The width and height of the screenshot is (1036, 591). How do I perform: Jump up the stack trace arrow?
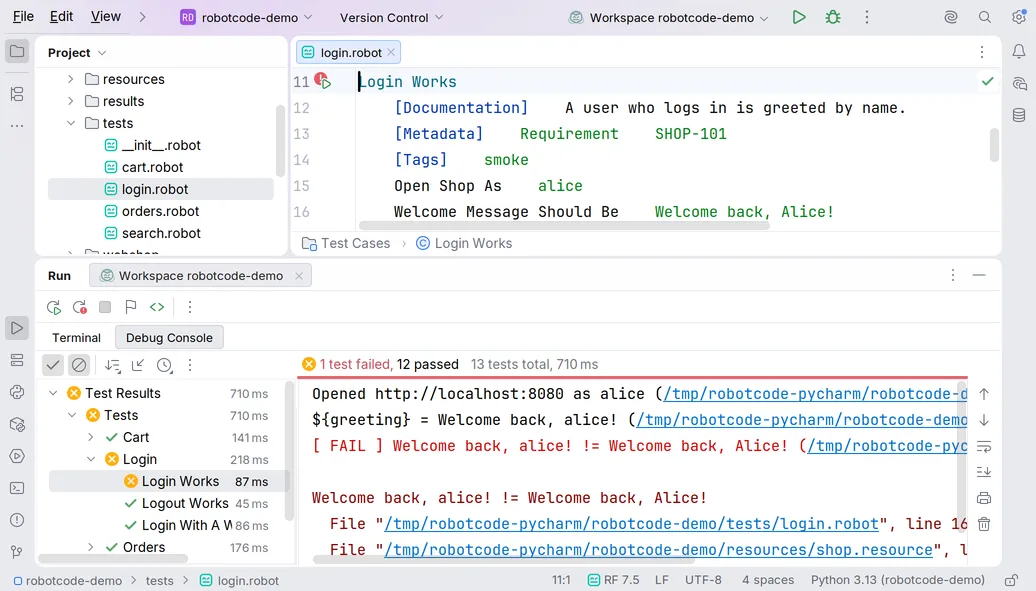(x=984, y=394)
